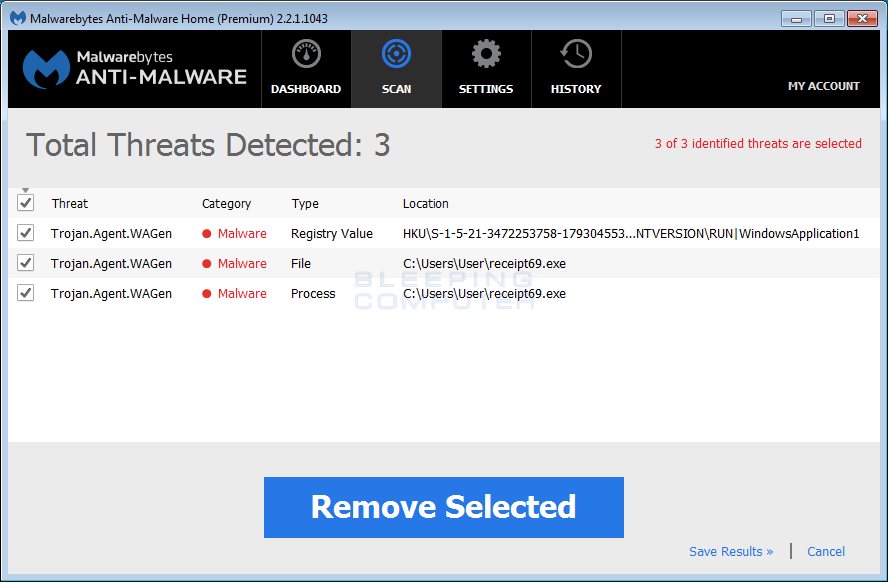888x582 pixels.
Task: Click the Dashboard gauge icon
Action: [306, 54]
